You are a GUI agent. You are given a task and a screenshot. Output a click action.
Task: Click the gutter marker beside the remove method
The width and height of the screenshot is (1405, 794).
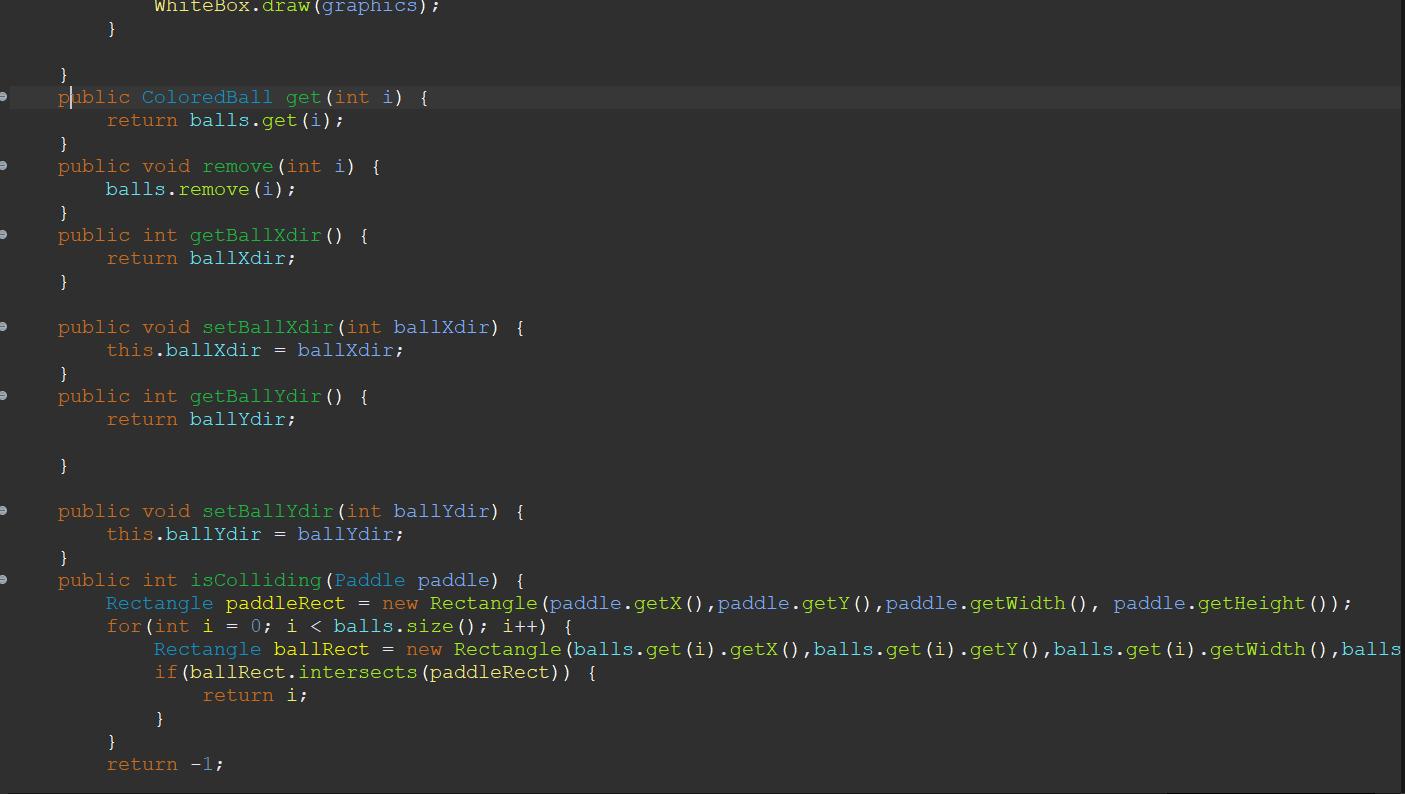(x=5, y=166)
